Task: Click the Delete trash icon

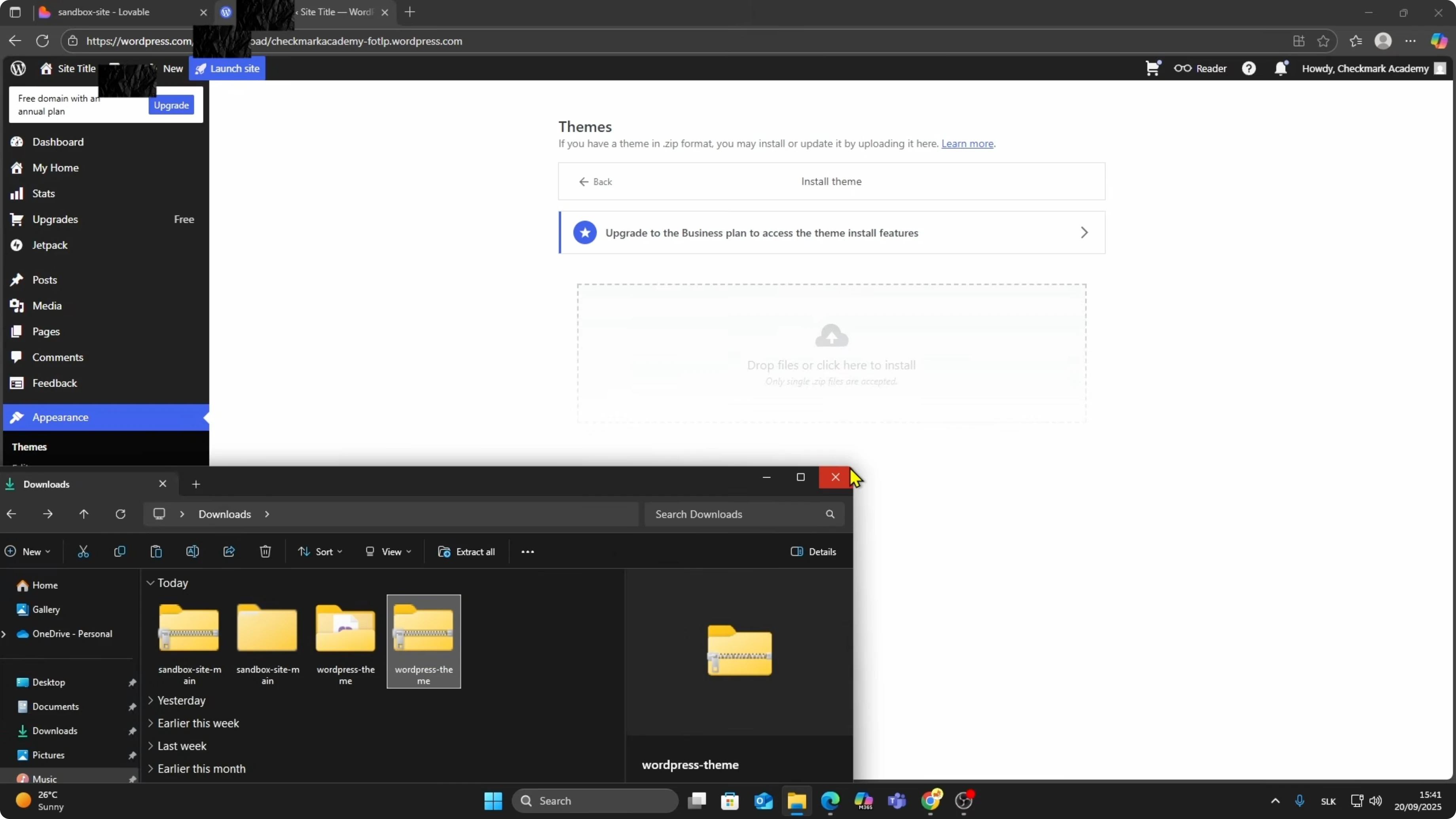Action: coord(265,552)
